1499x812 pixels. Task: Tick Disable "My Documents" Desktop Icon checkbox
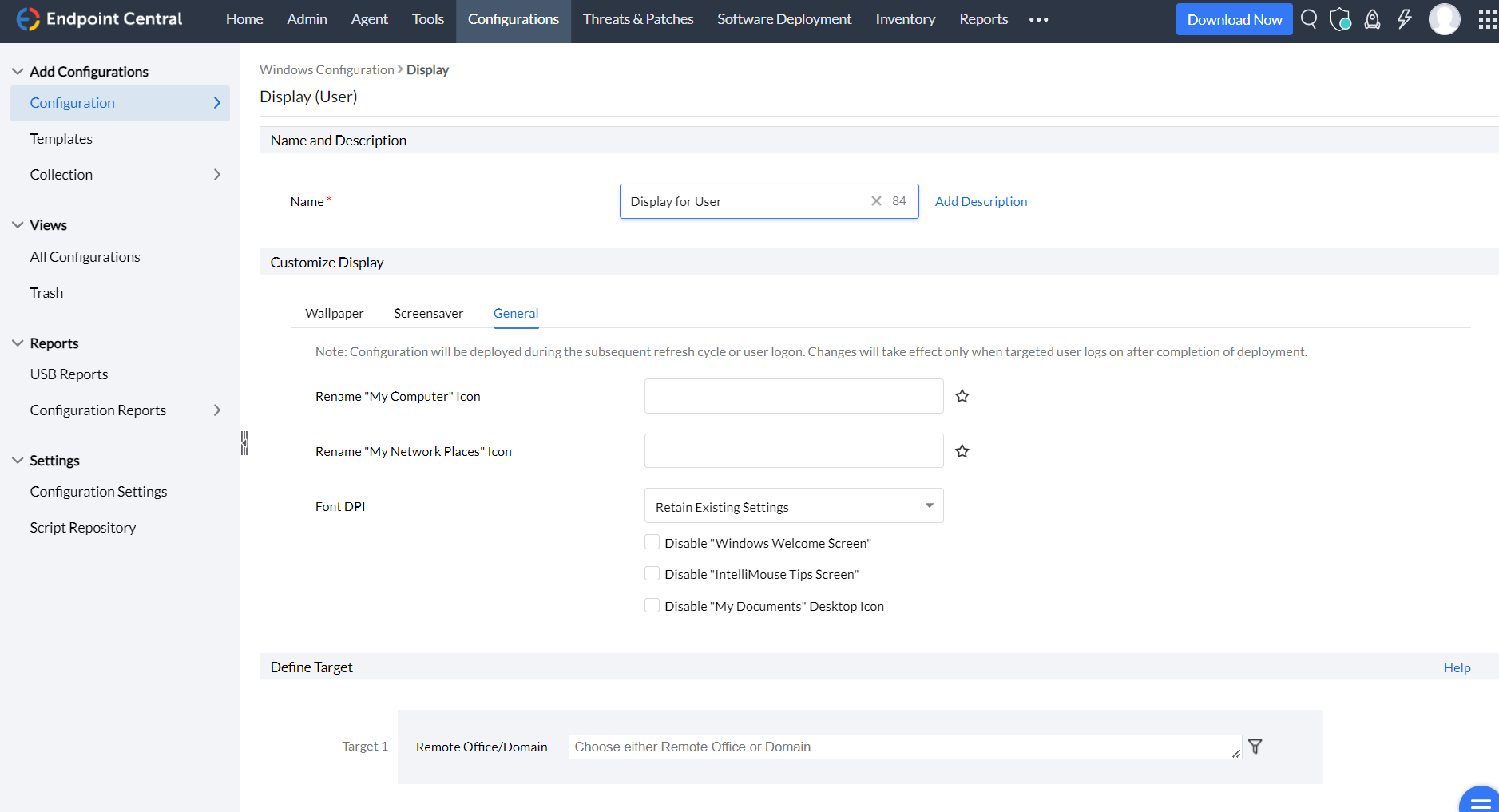click(x=652, y=606)
